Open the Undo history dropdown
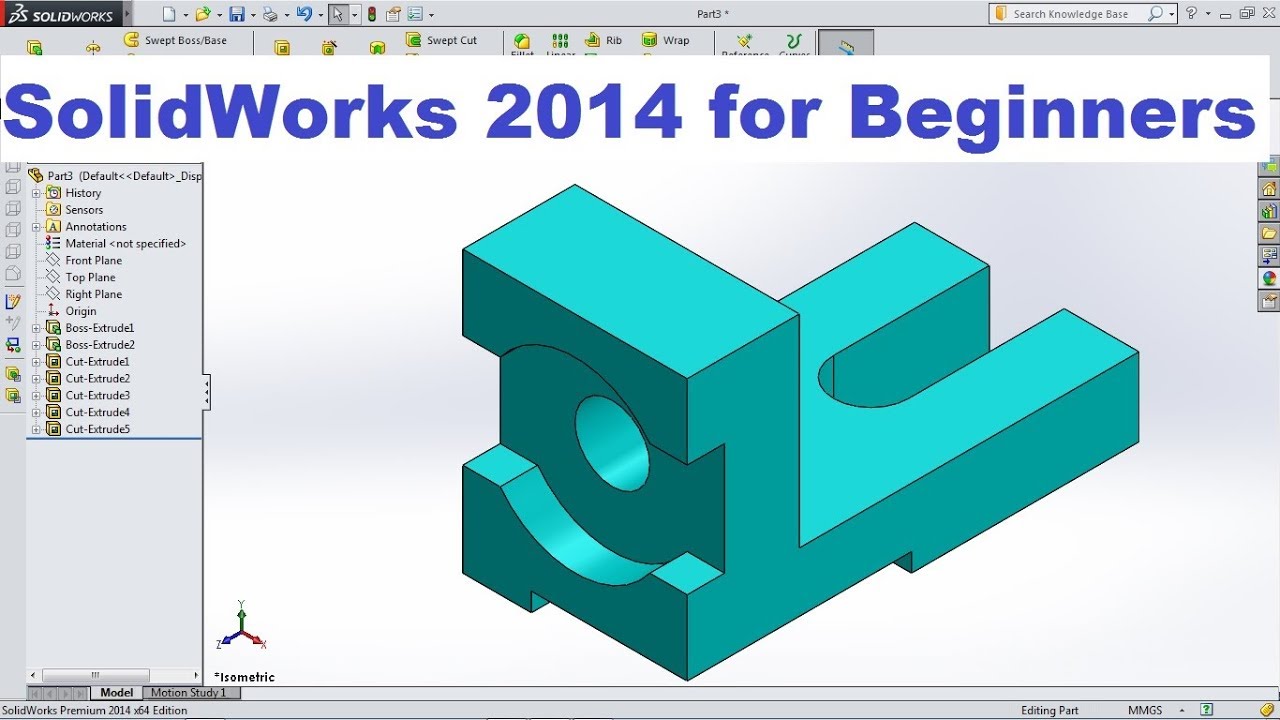The image size is (1280, 720). click(x=320, y=15)
